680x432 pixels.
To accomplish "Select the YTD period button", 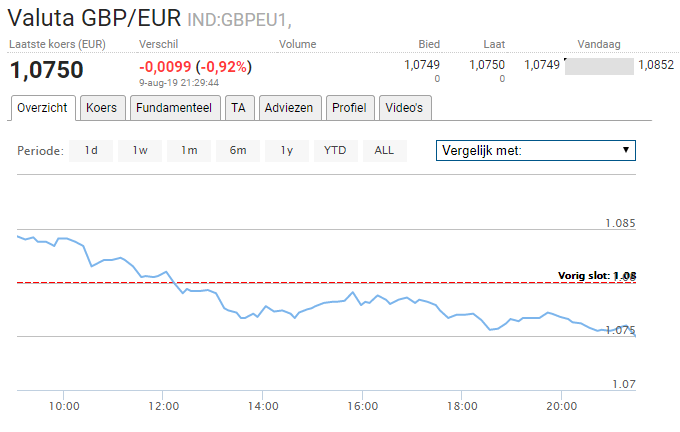I will click(x=335, y=151).
